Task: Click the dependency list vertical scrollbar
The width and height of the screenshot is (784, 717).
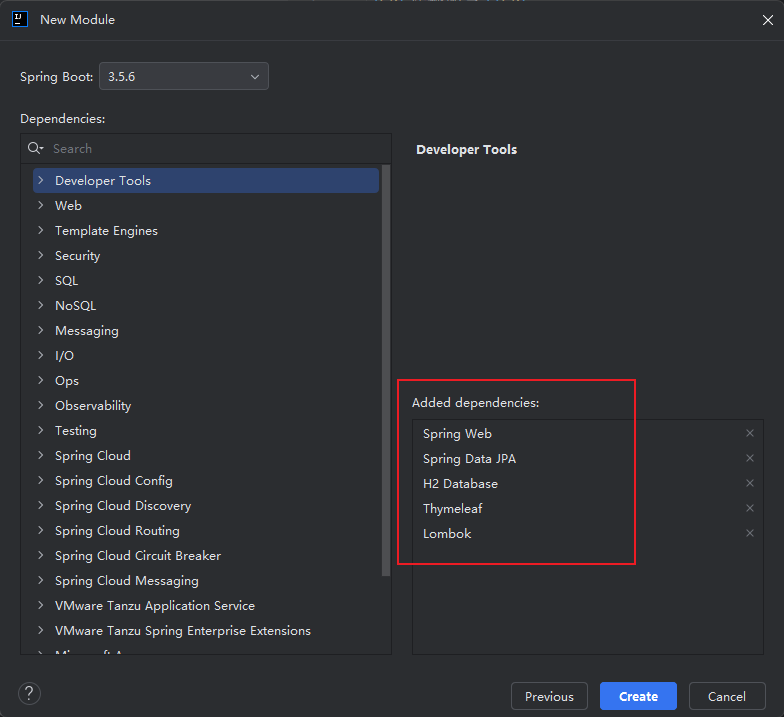Action: (x=386, y=370)
